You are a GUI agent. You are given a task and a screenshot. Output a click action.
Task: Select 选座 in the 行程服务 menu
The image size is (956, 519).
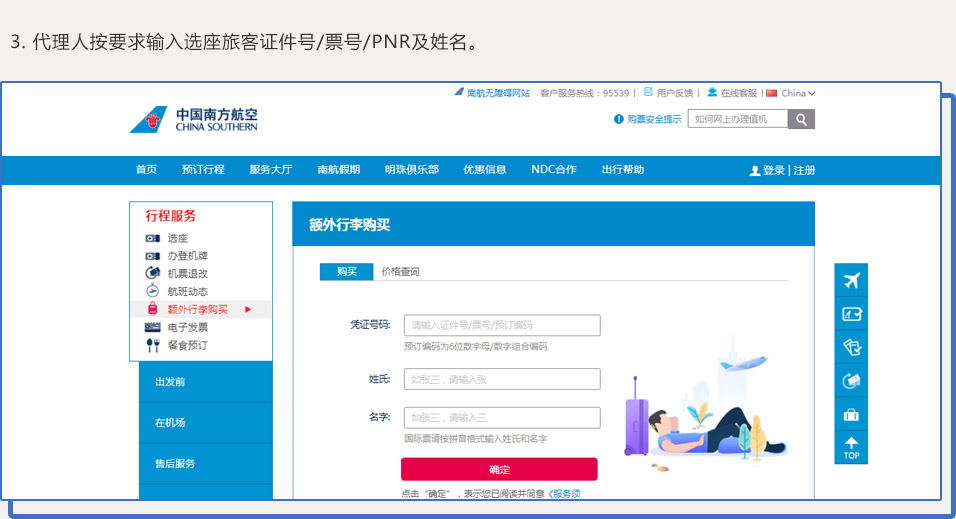click(177, 239)
